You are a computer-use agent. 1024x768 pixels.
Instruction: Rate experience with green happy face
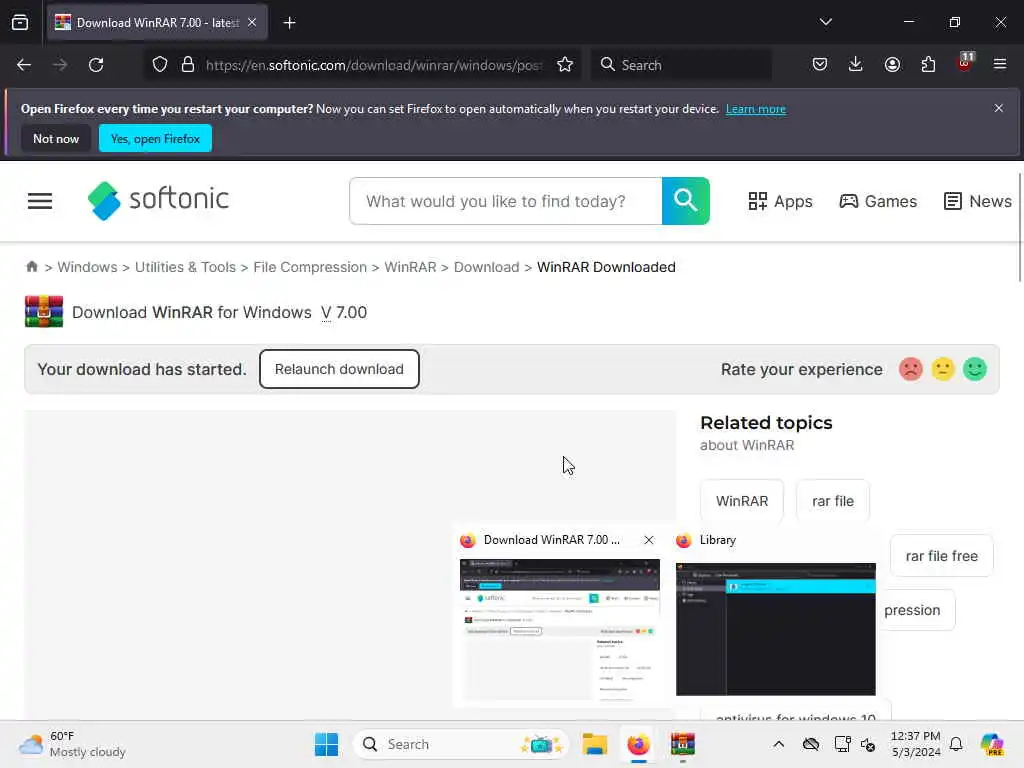point(974,369)
